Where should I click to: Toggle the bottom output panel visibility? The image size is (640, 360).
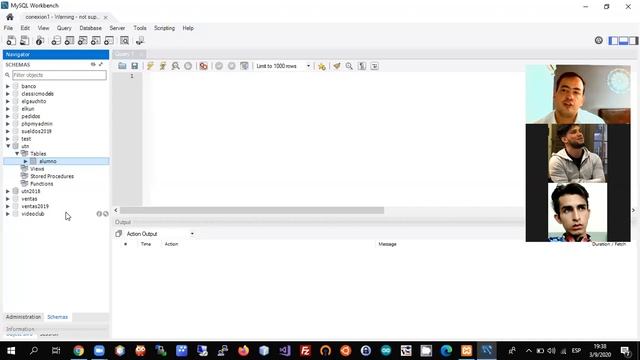[623, 40]
